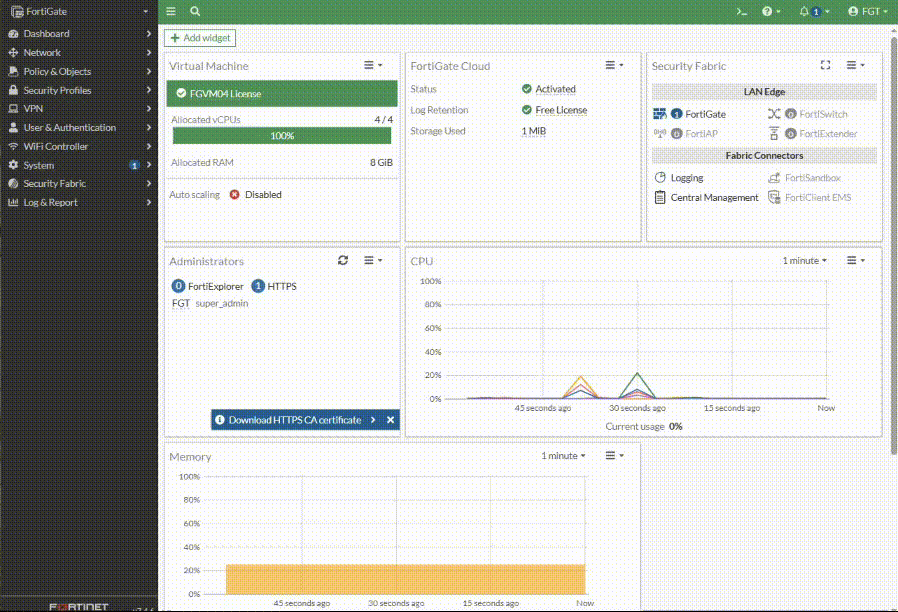Click the Logging fabric connector icon
Image resolution: width=898 pixels, height=612 pixels.
pyautogui.click(x=660, y=177)
